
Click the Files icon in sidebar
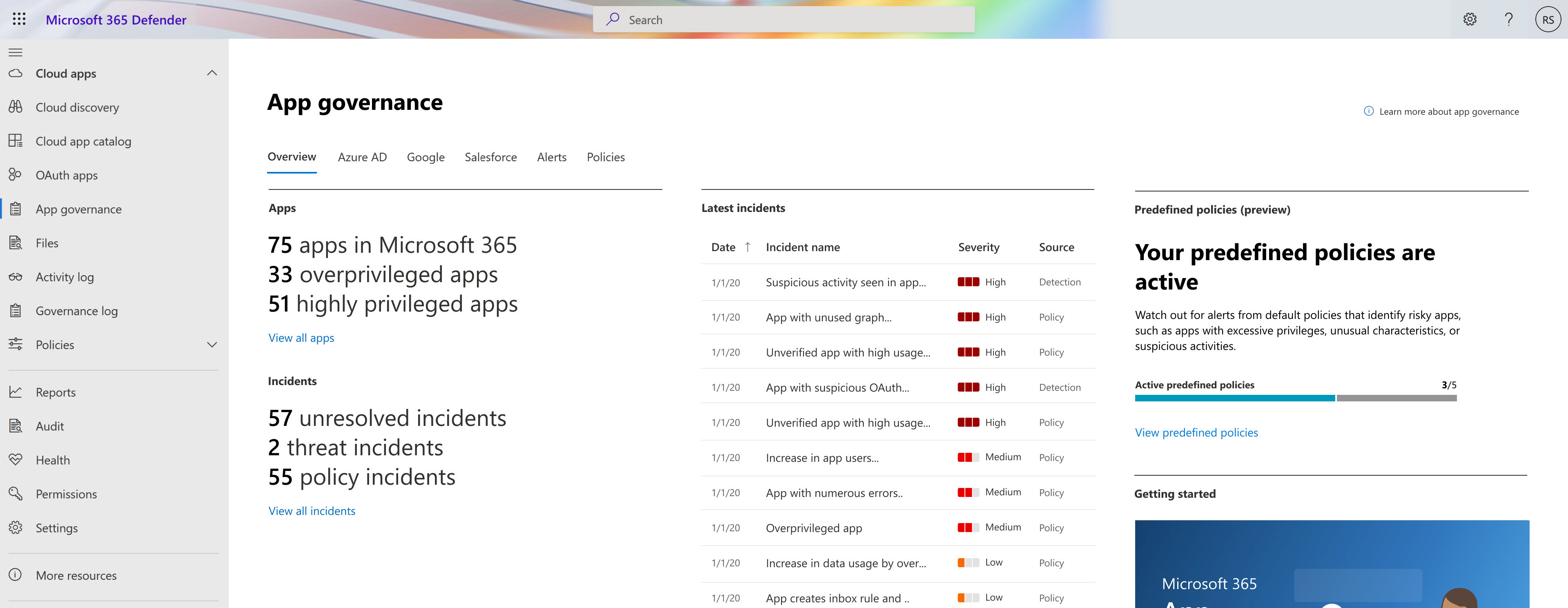pyautogui.click(x=16, y=243)
